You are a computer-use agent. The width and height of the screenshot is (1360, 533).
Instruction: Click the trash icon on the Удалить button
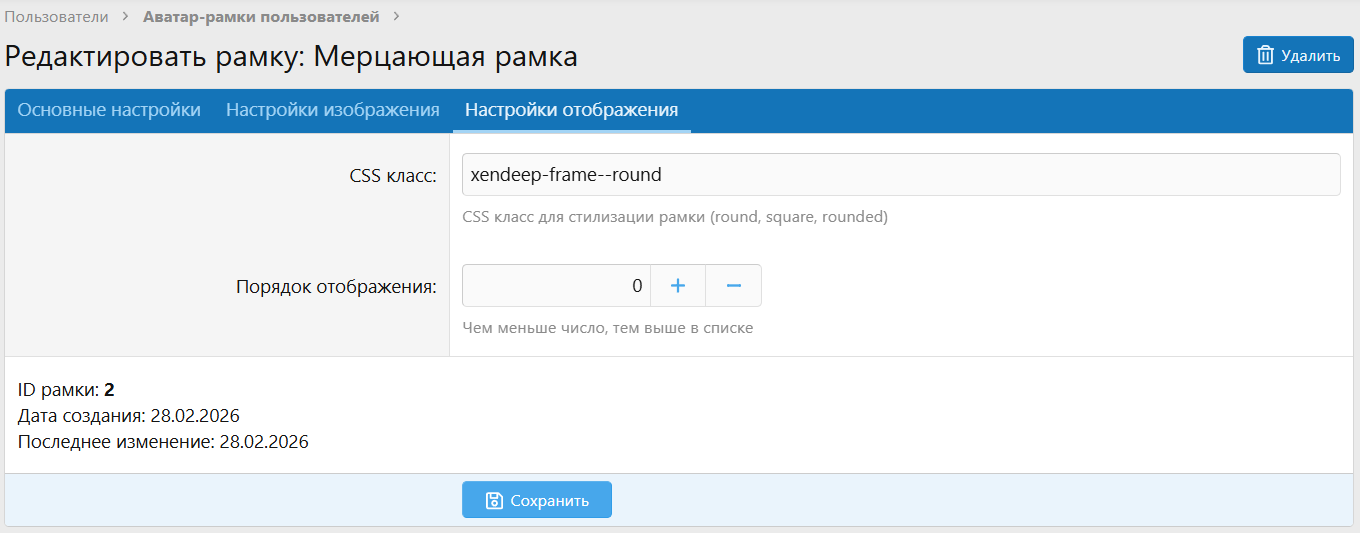coord(1265,55)
